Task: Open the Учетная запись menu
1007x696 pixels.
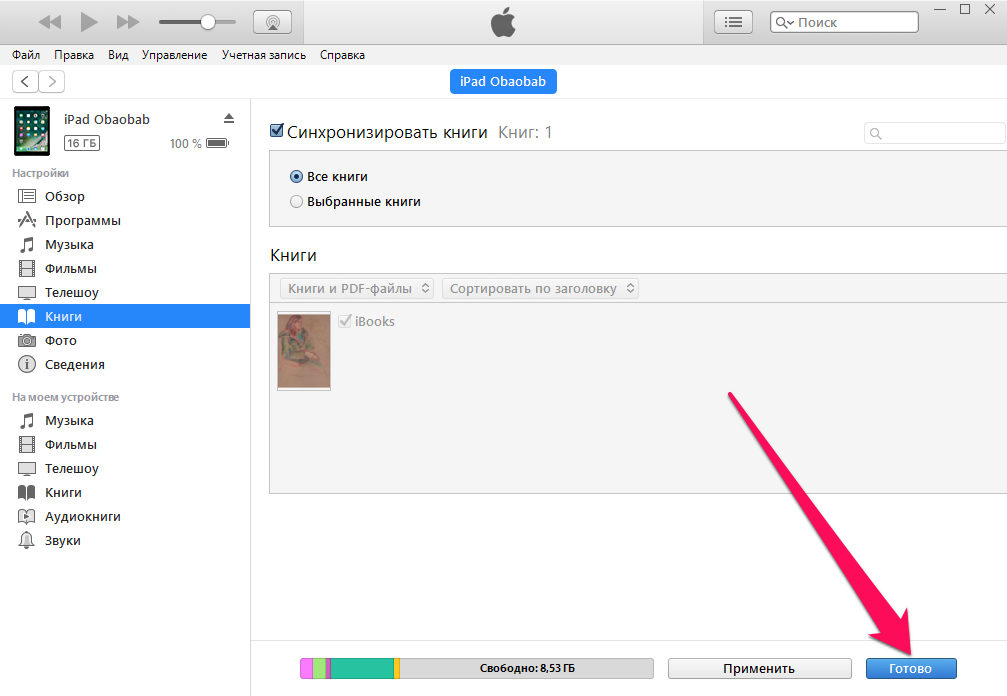Action: click(264, 55)
